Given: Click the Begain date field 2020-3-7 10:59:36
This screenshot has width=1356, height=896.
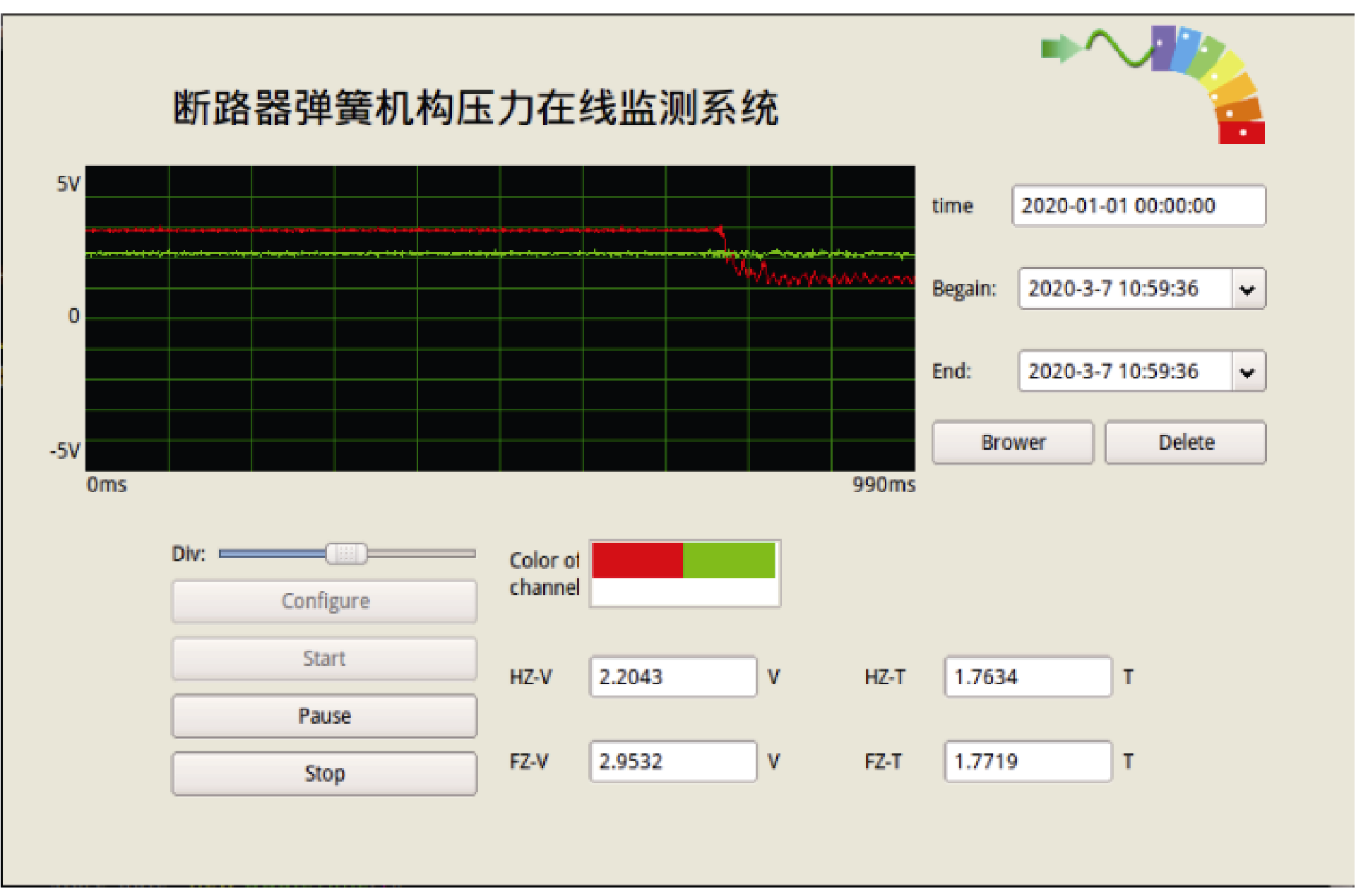Looking at the screenshot, I should coord(1124,289).
